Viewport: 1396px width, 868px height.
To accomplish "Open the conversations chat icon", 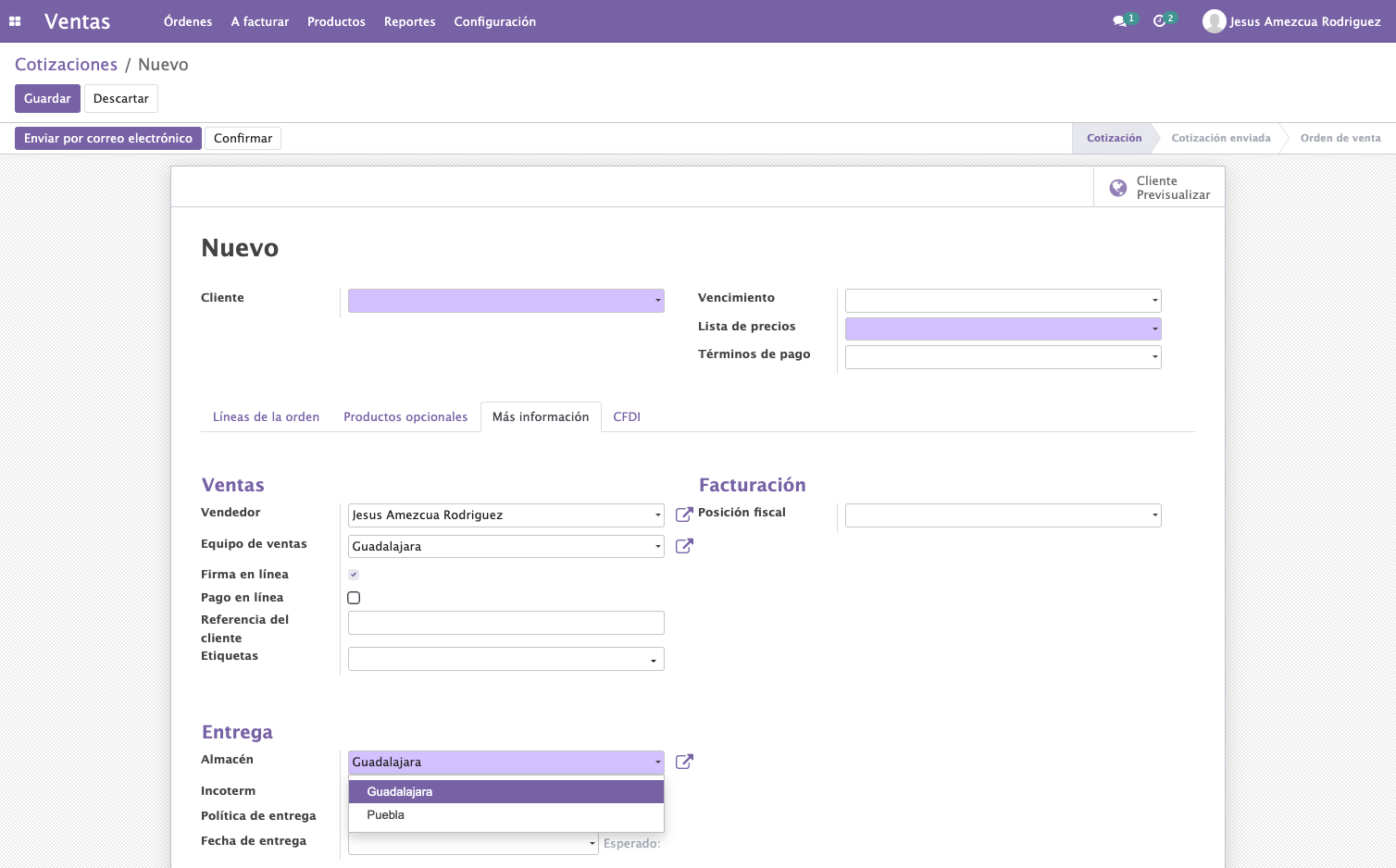I will click(1119, 21).
